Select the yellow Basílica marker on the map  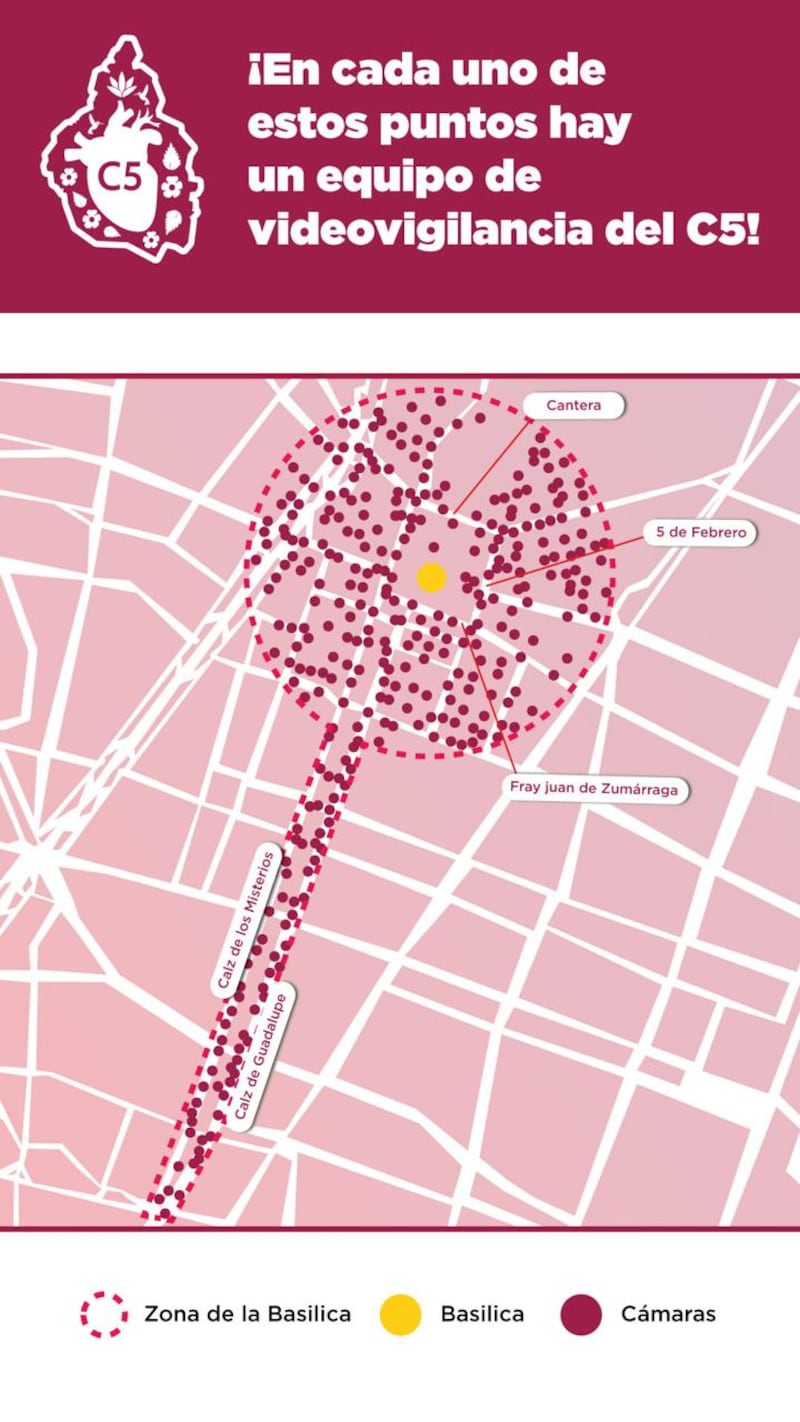(431, 577)
